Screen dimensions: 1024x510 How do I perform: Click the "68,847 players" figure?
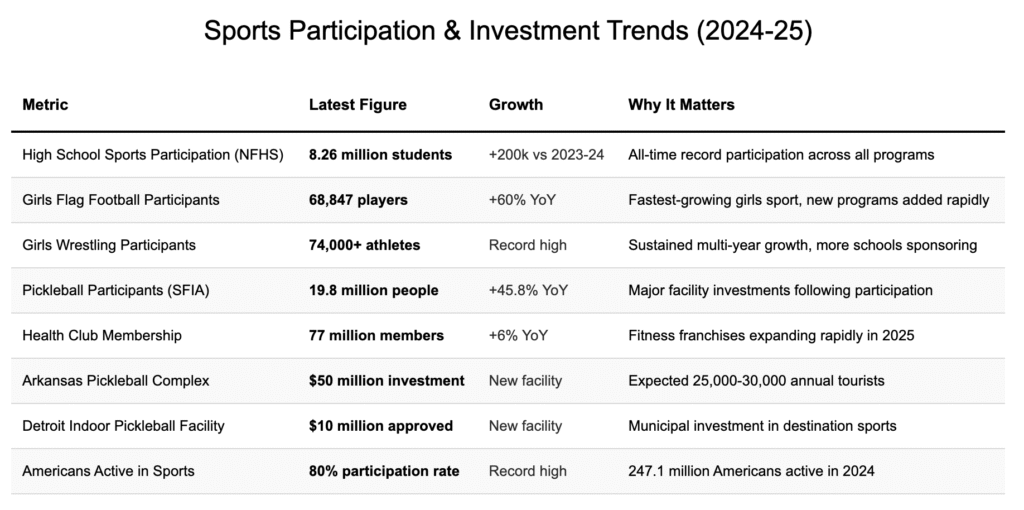tap(358, 200)
